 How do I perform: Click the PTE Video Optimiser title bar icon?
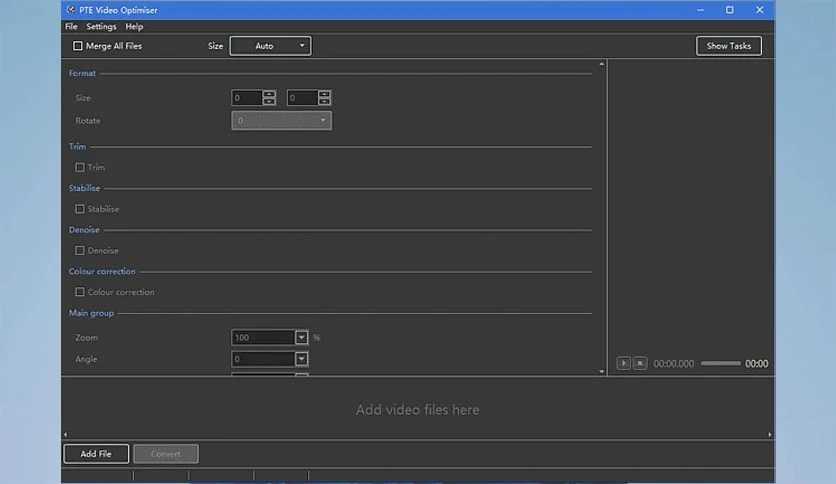70,10
